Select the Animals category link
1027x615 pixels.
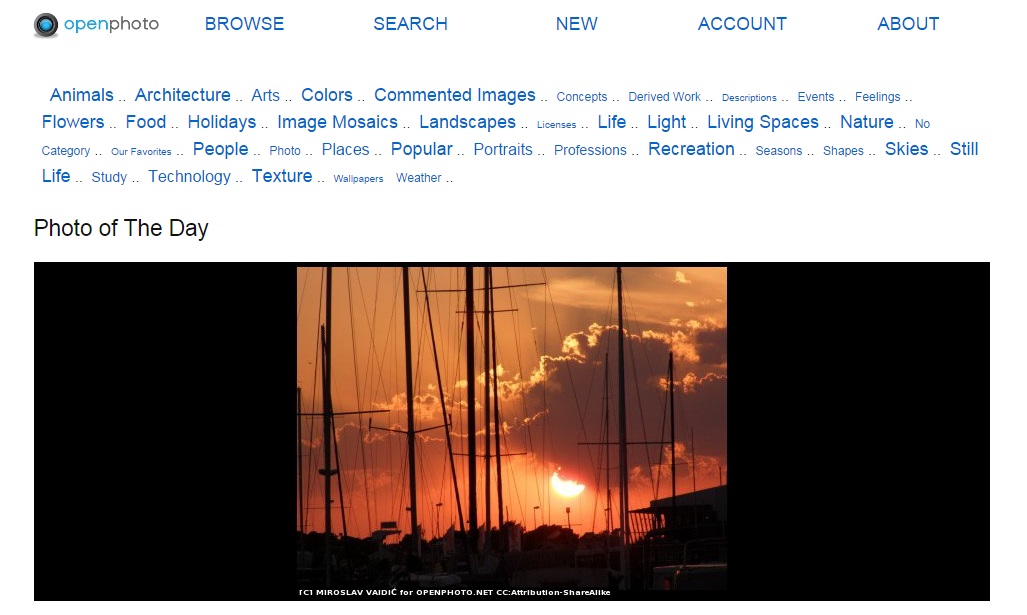pos(82,95)
